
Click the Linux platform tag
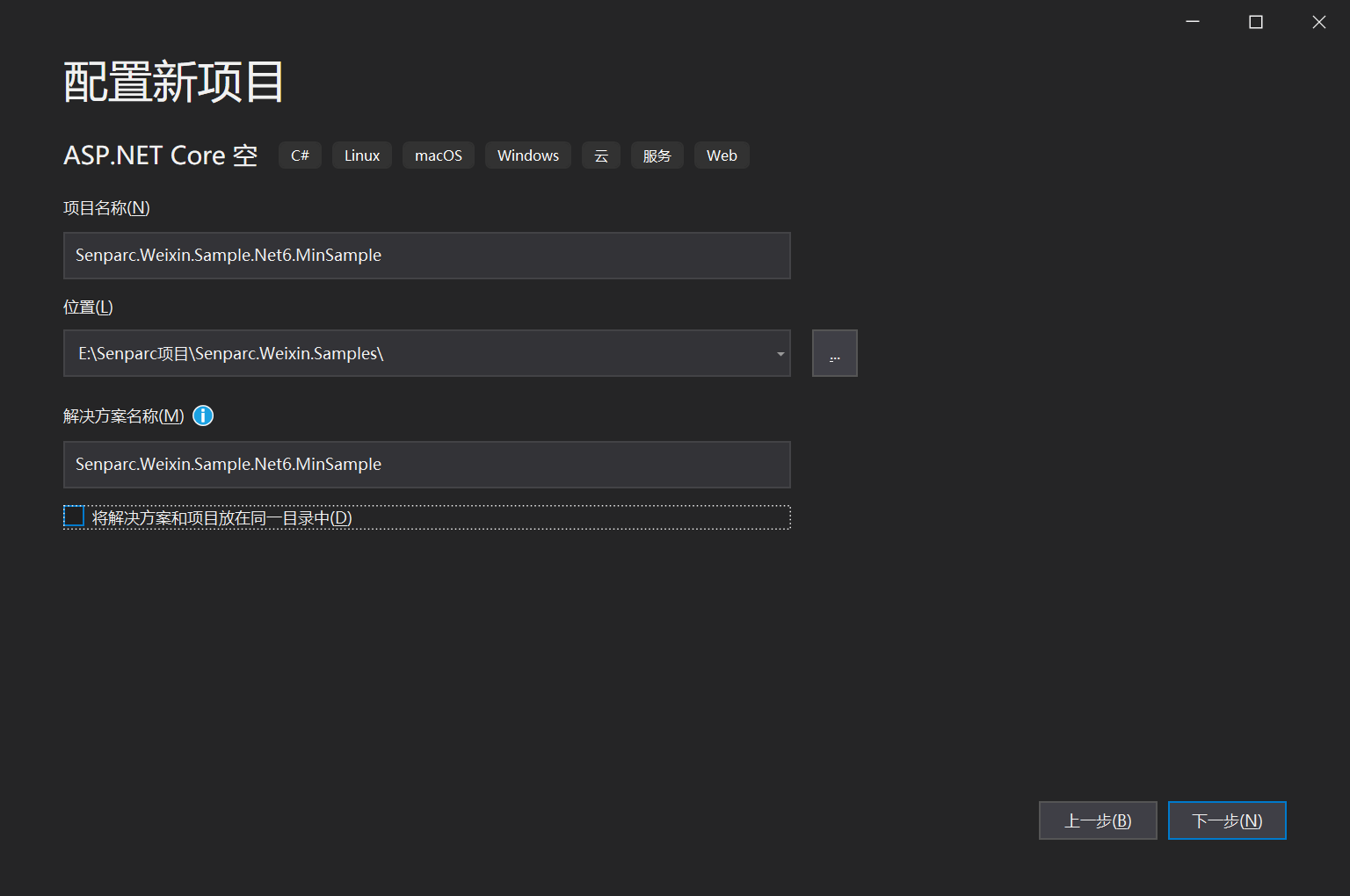pos(362,155)
